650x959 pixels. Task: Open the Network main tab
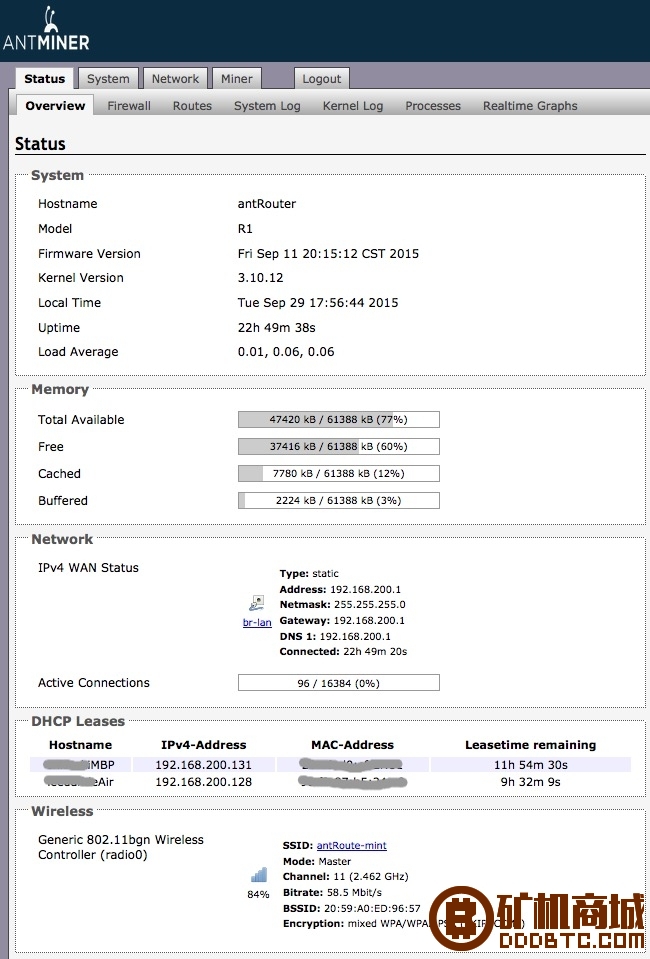175,79
